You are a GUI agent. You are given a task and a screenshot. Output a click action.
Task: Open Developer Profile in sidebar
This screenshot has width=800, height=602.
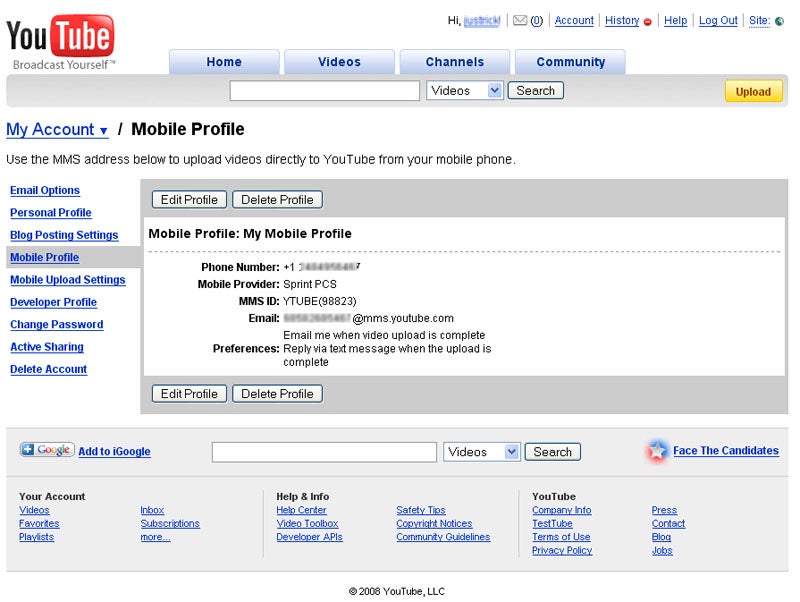(54, 303)
